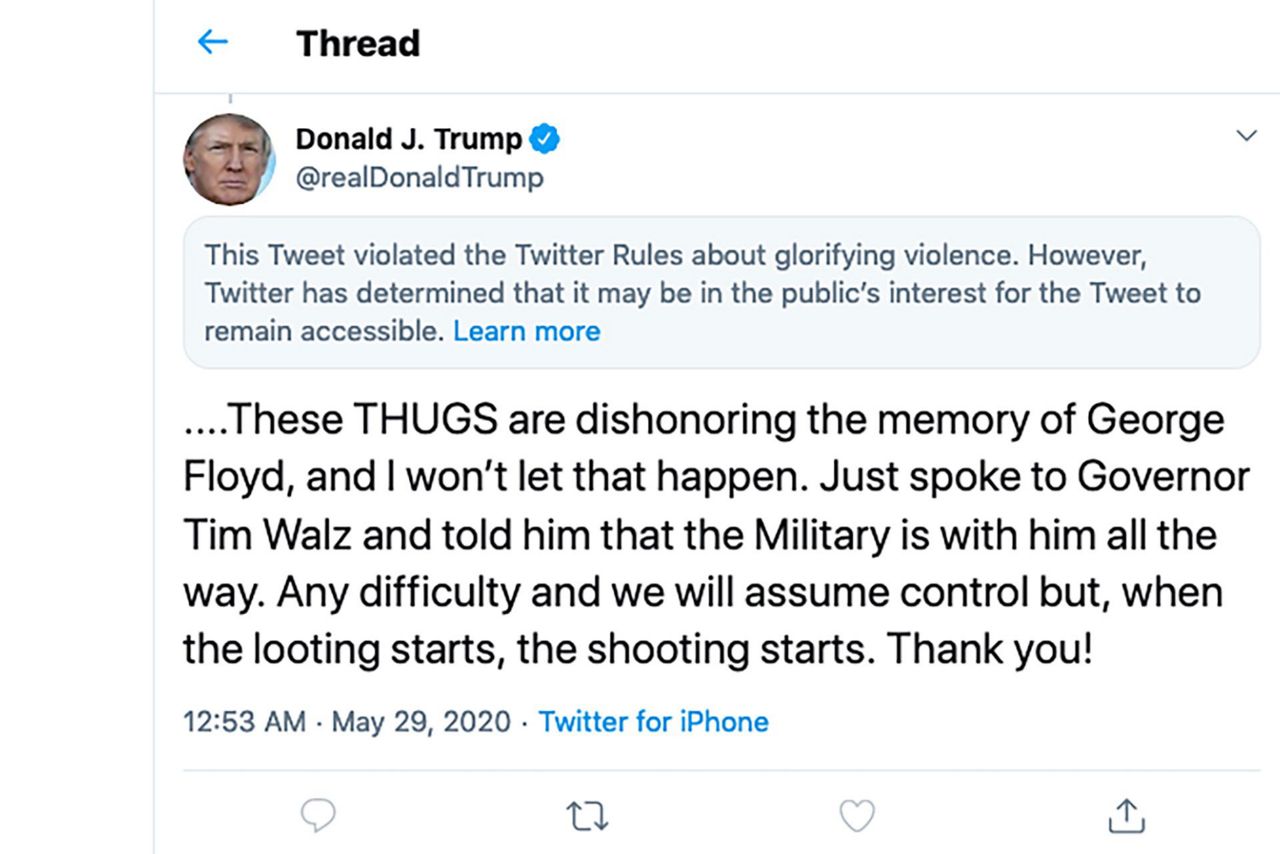Tap the back arrow to leave the thread
This screenshot has width=1280, height=854.
[212, 42]
